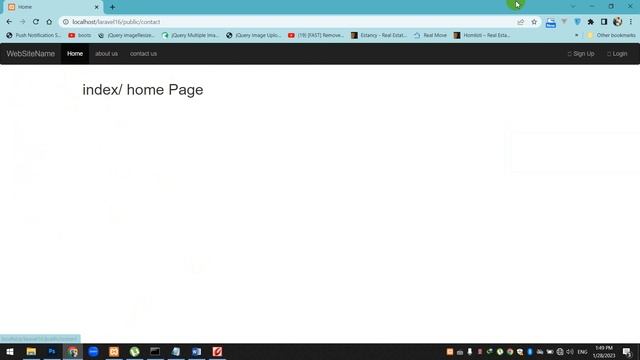Go to the 'contact us' page

[143, 53]
